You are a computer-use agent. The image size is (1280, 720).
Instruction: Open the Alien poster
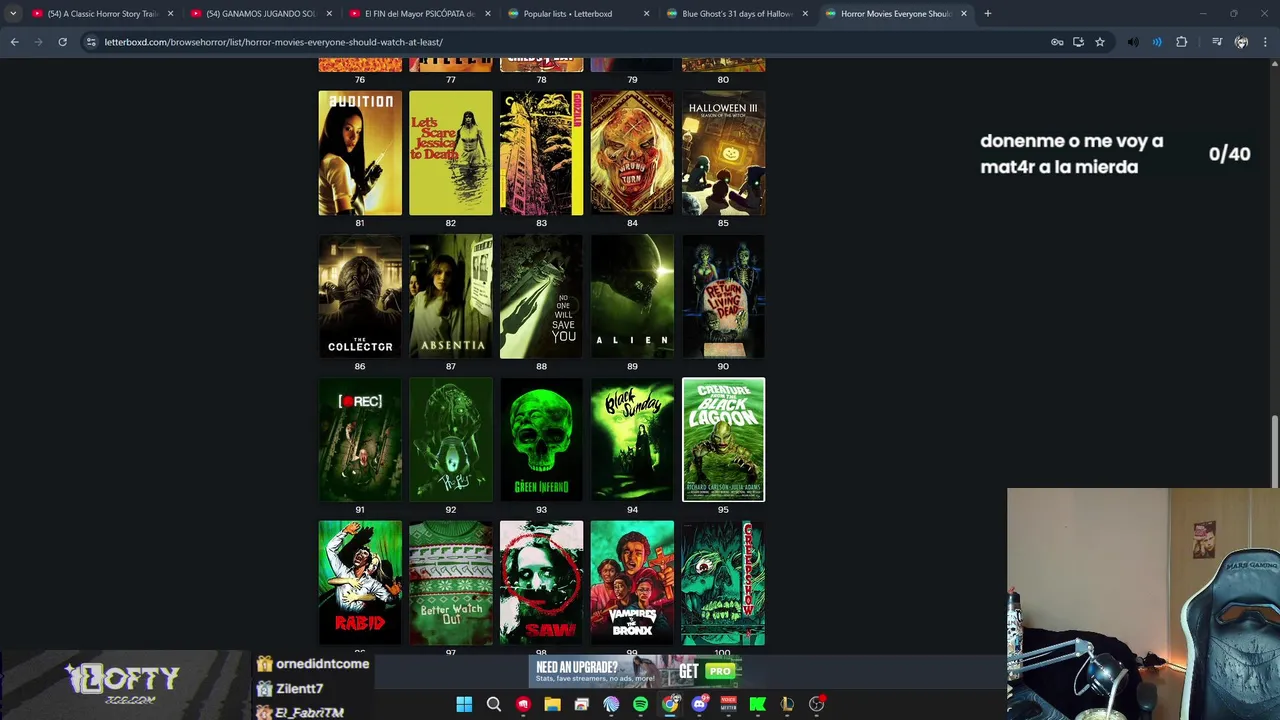[632, 296]
